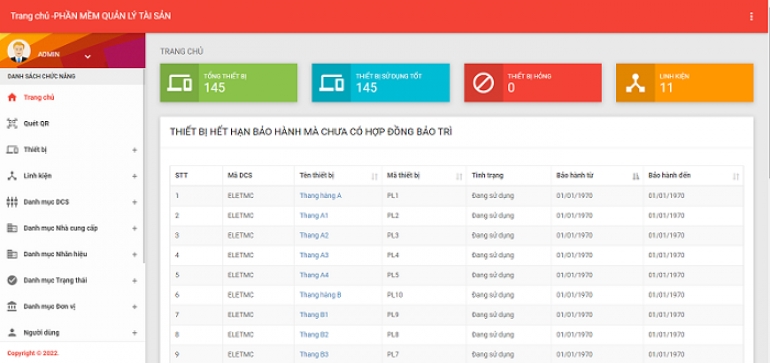Go to Trang chủ in sidebar
770x363 pixels.
pyautogui.click(x=39, y=97)
